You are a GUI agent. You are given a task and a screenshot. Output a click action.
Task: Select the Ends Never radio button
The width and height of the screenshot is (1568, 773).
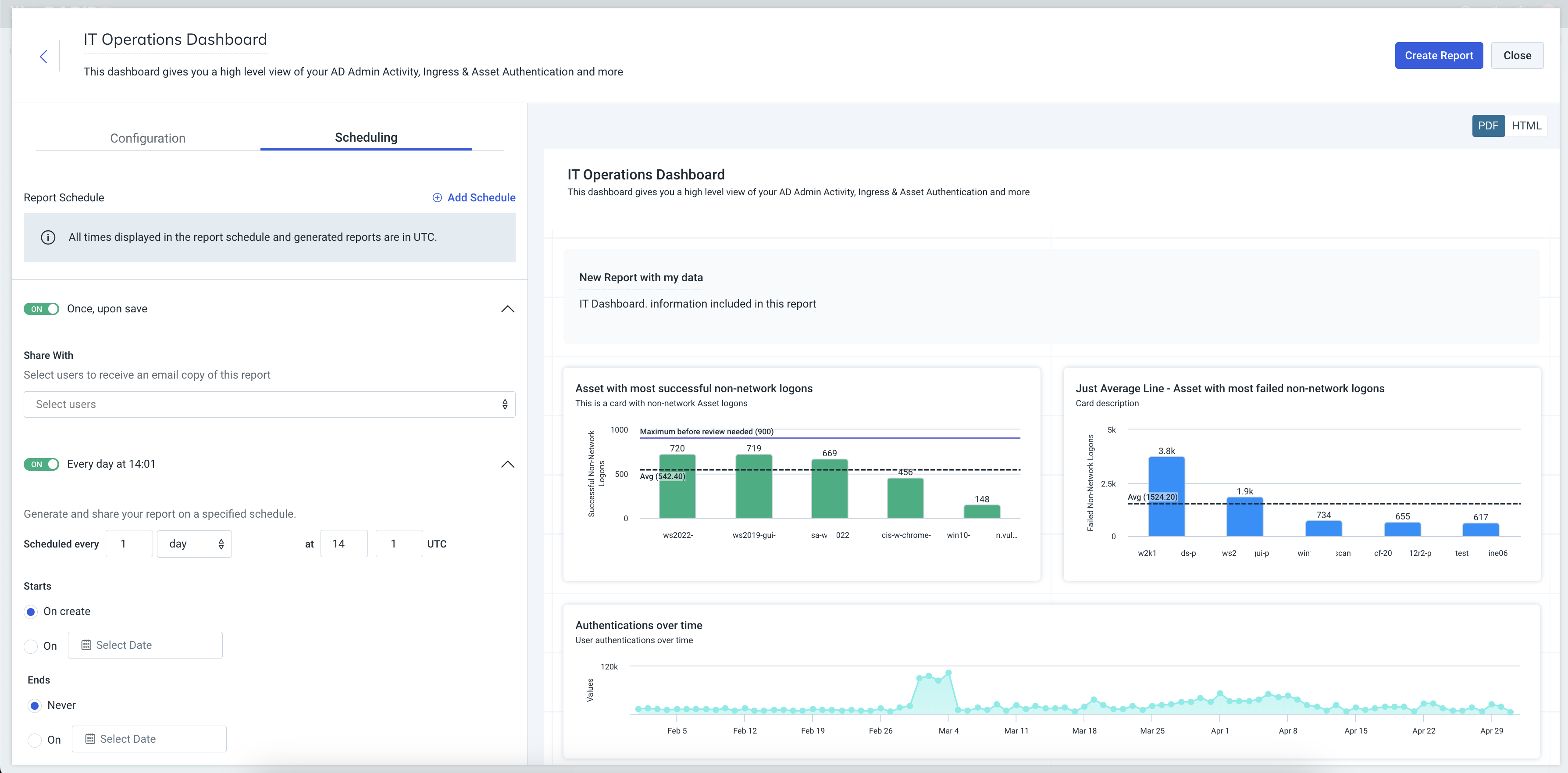[x=35, y=705]
